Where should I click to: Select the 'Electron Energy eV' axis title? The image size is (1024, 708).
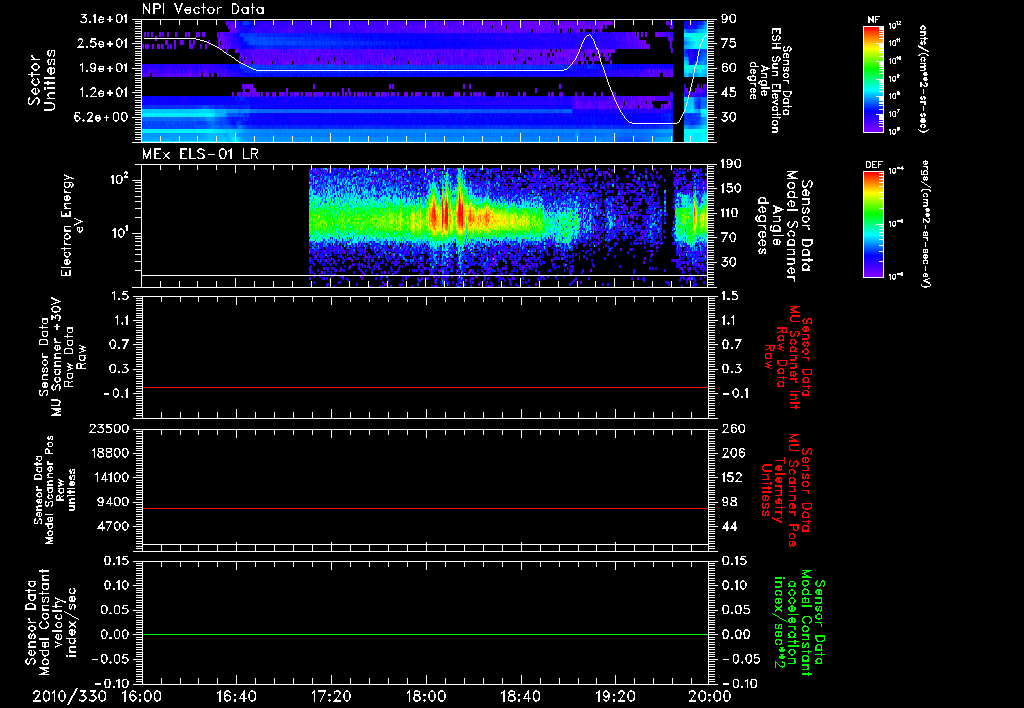tap(73, 224)
